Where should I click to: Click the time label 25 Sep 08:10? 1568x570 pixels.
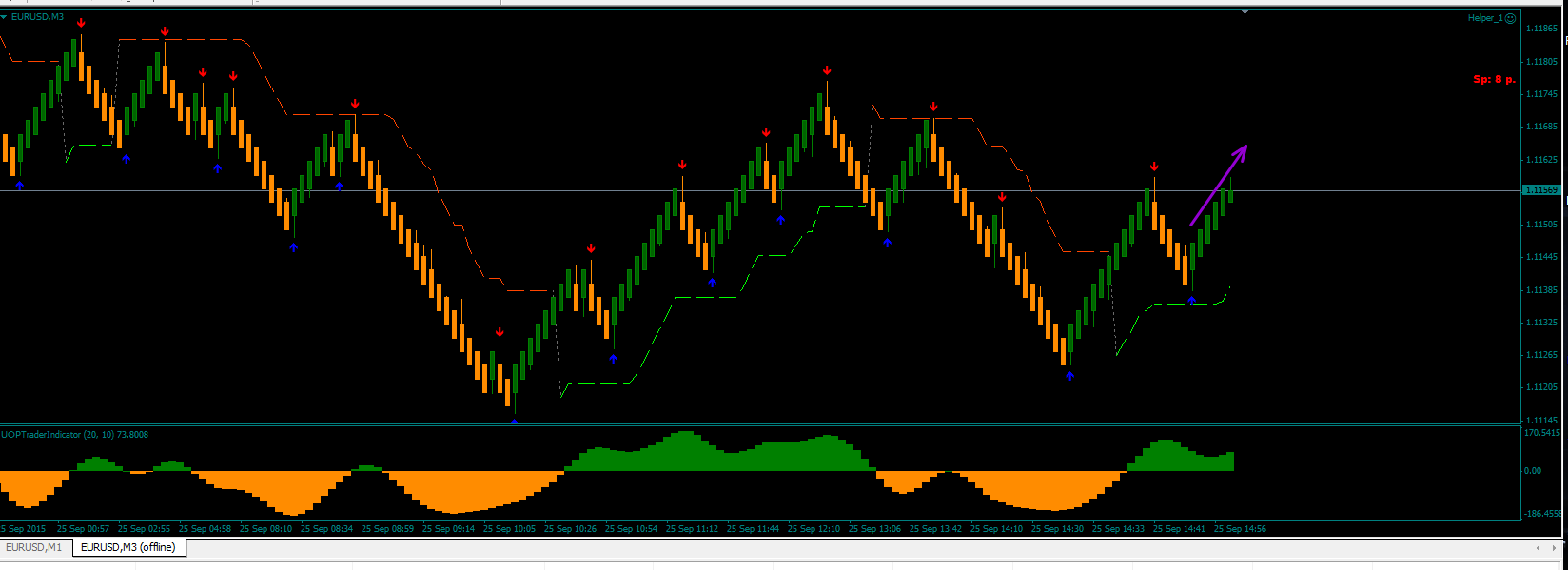tap(265, 529)
